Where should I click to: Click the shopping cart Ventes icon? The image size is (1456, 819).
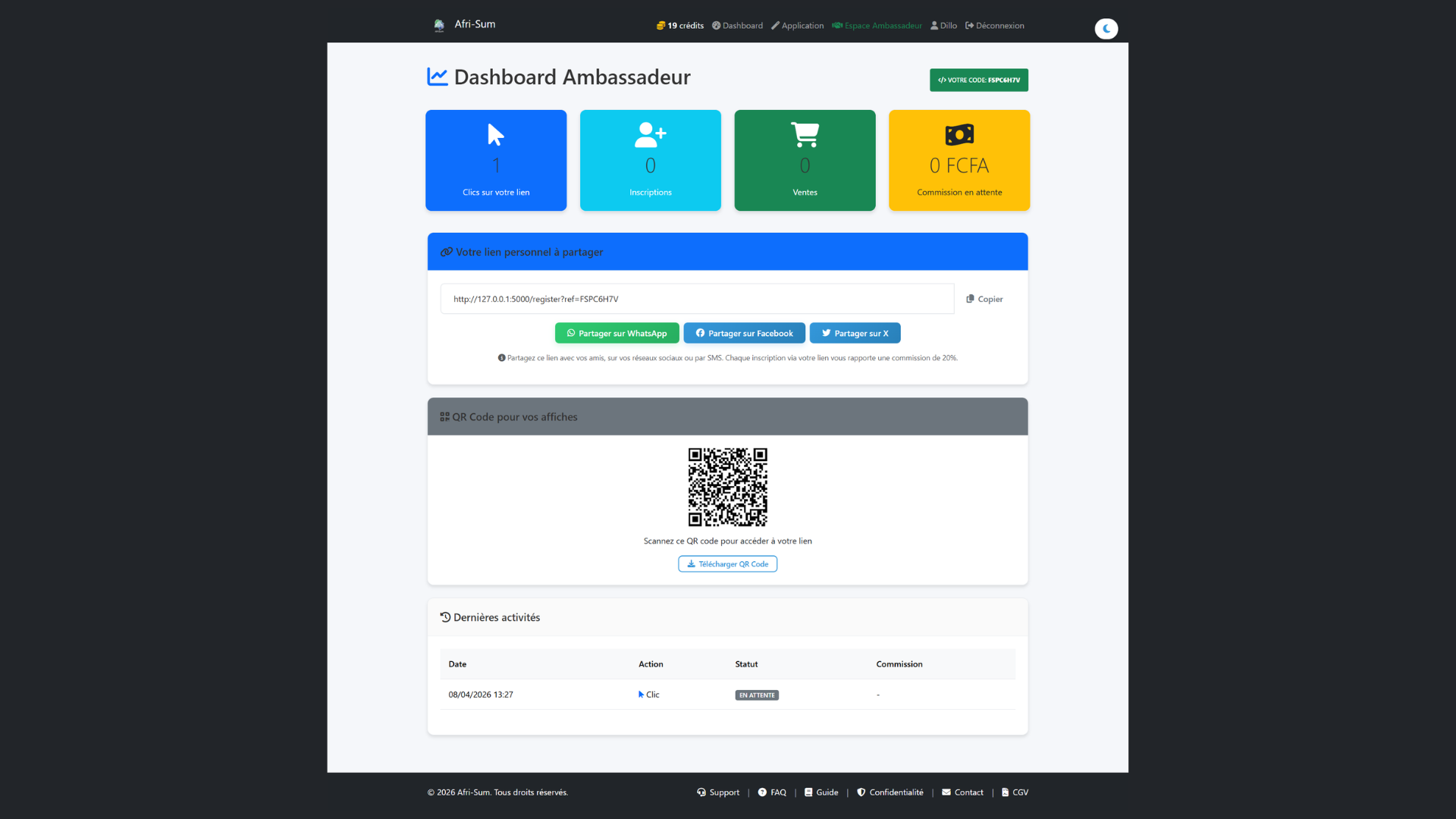point(805,135)
